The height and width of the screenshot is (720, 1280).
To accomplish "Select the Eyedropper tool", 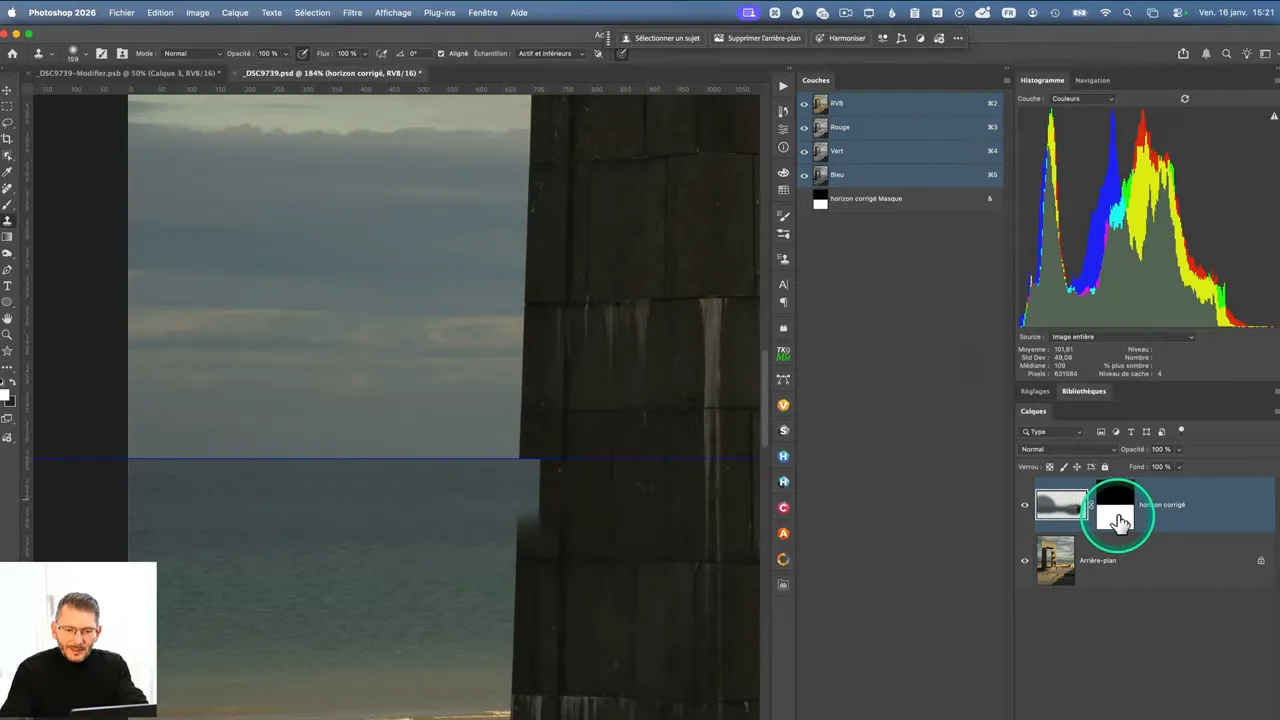I will (x=7, y=172).
